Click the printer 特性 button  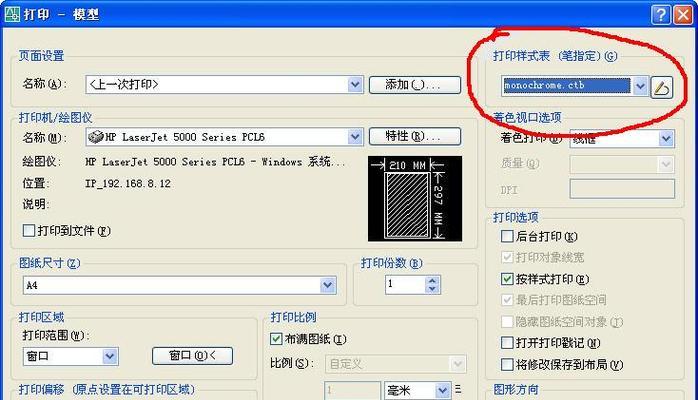point(415,136)
